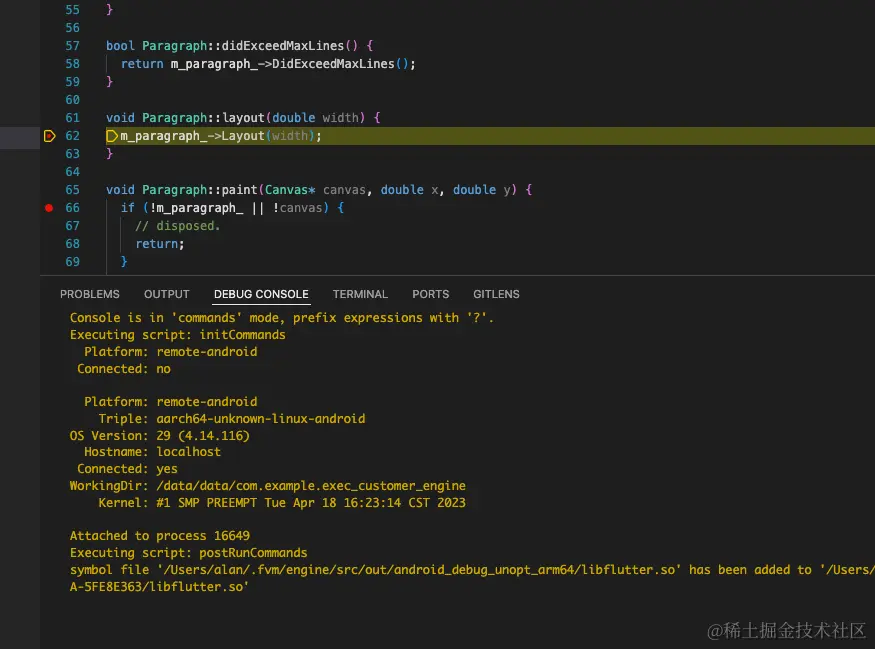Viewport: 875px width, 649px height.
Task: Click the 'Triple: aarch64-unknown-linux-android' console line
Action: click(x=232, y=419)
